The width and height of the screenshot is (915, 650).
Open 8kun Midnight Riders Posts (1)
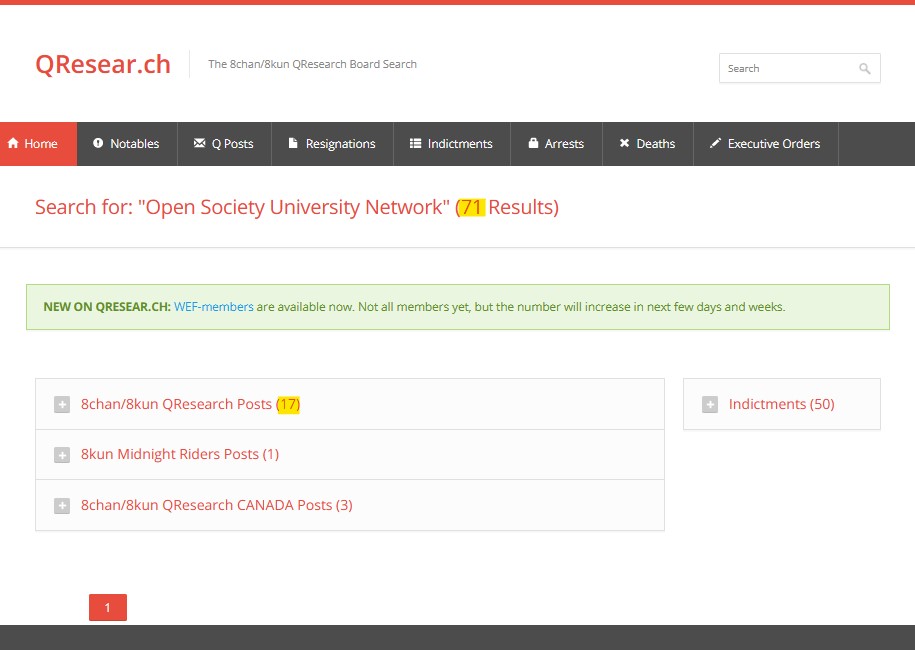tap(180, 455)
